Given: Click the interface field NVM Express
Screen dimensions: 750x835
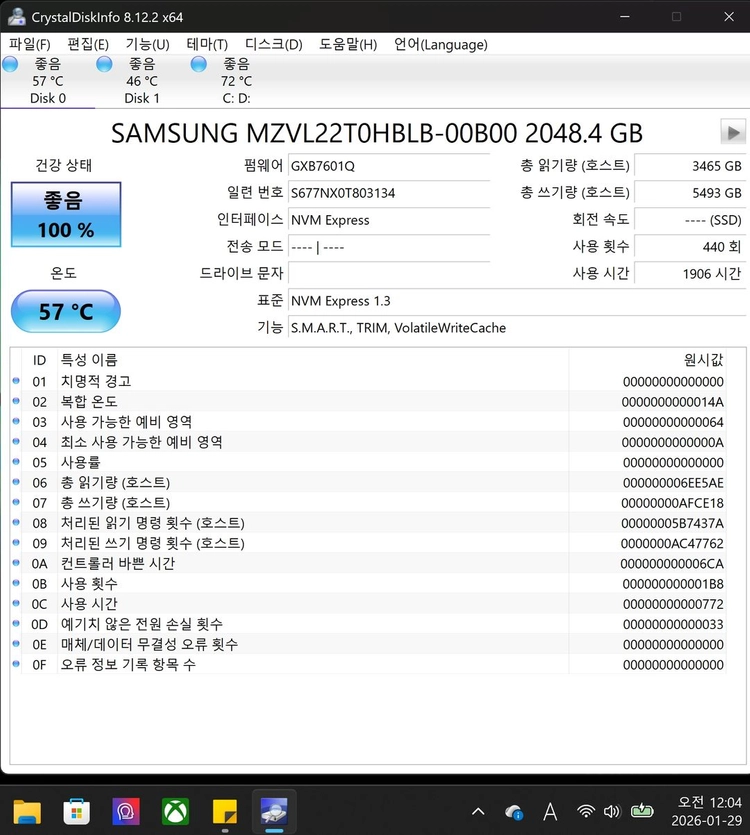Looking at the screenshot, I should (x=389, y=220).
